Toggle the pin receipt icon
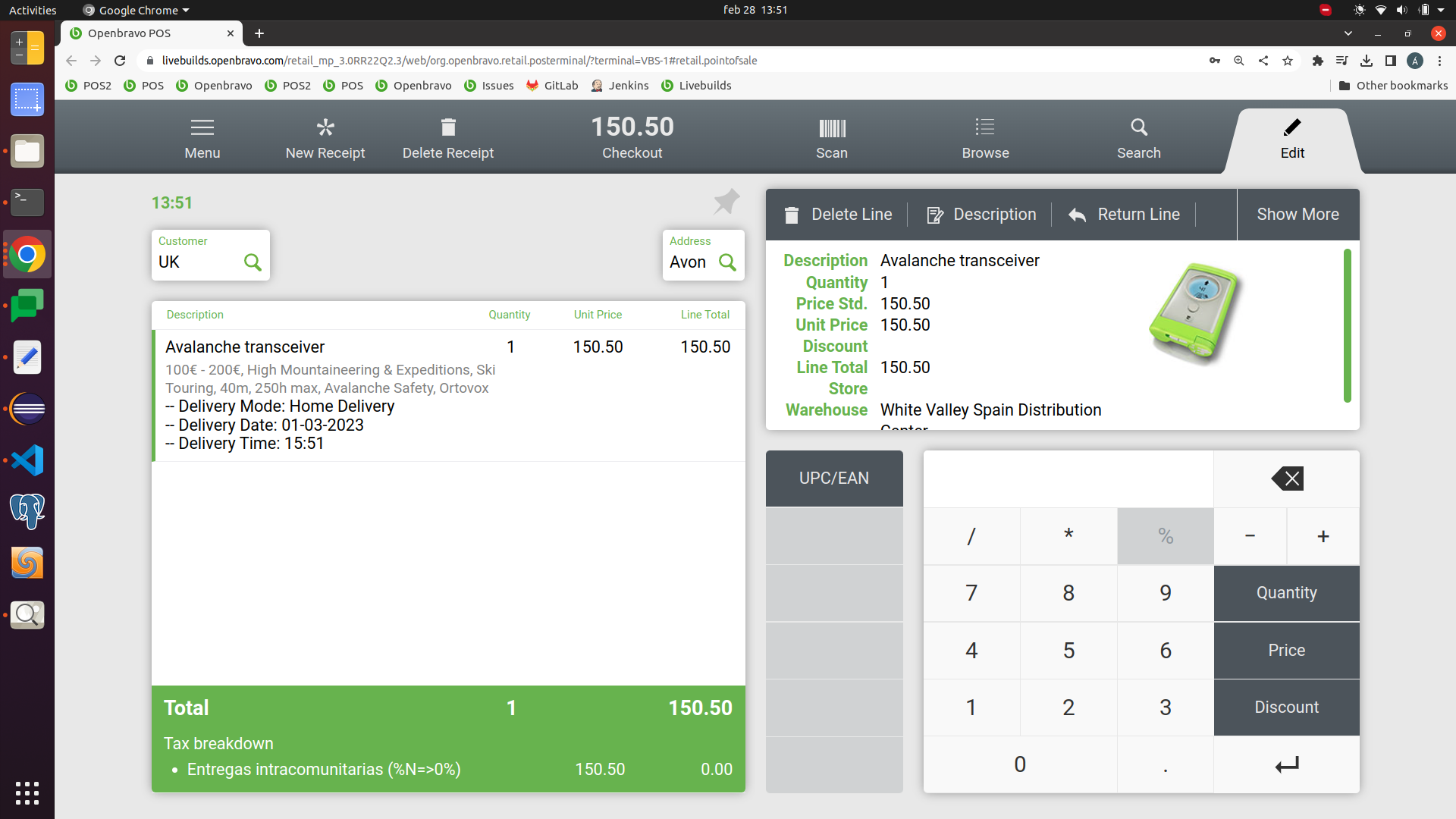 (x=726, y=202)
